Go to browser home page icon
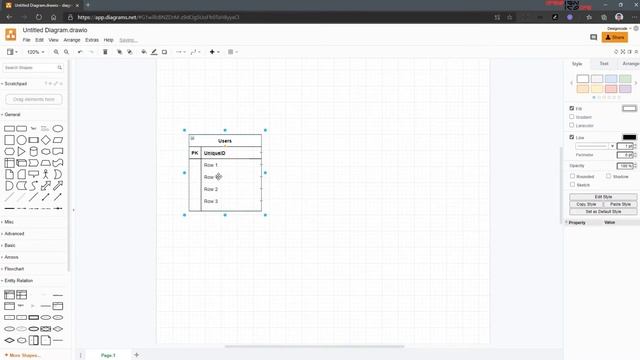The width and height of the screenshot is (640, 360). (53, 17)
